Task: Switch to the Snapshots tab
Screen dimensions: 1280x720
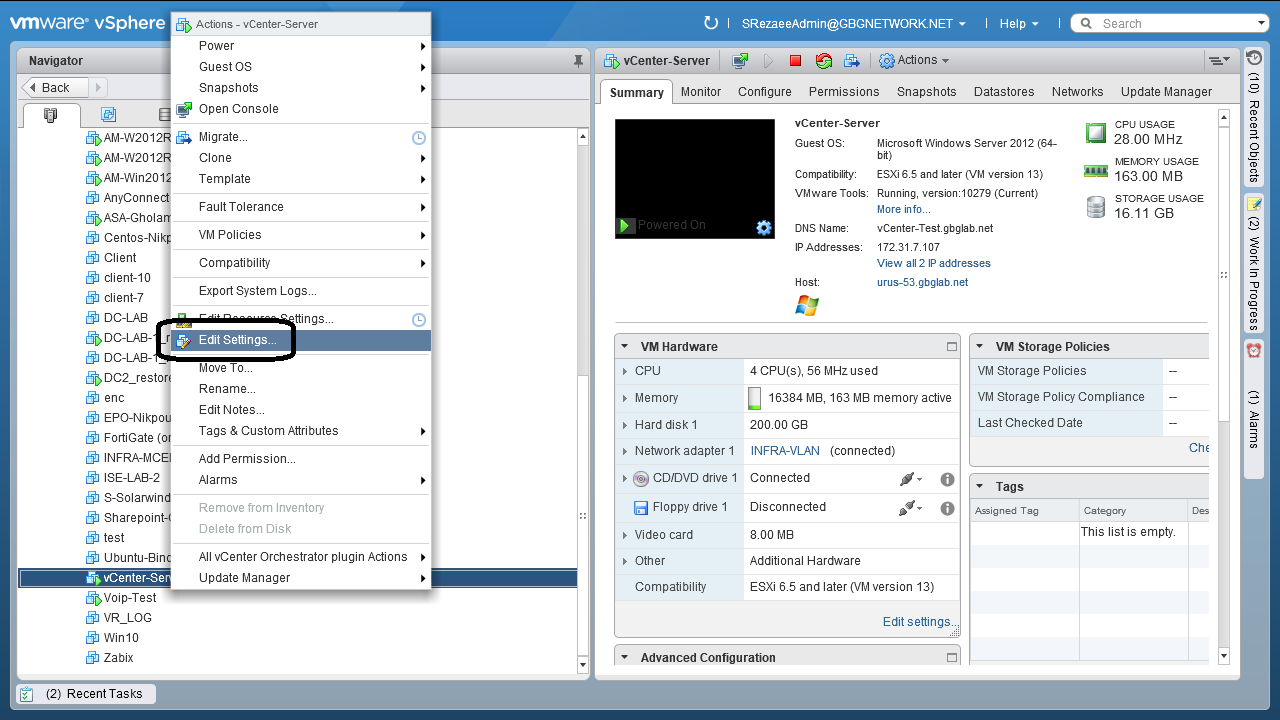Action: [x=926, y=92]
